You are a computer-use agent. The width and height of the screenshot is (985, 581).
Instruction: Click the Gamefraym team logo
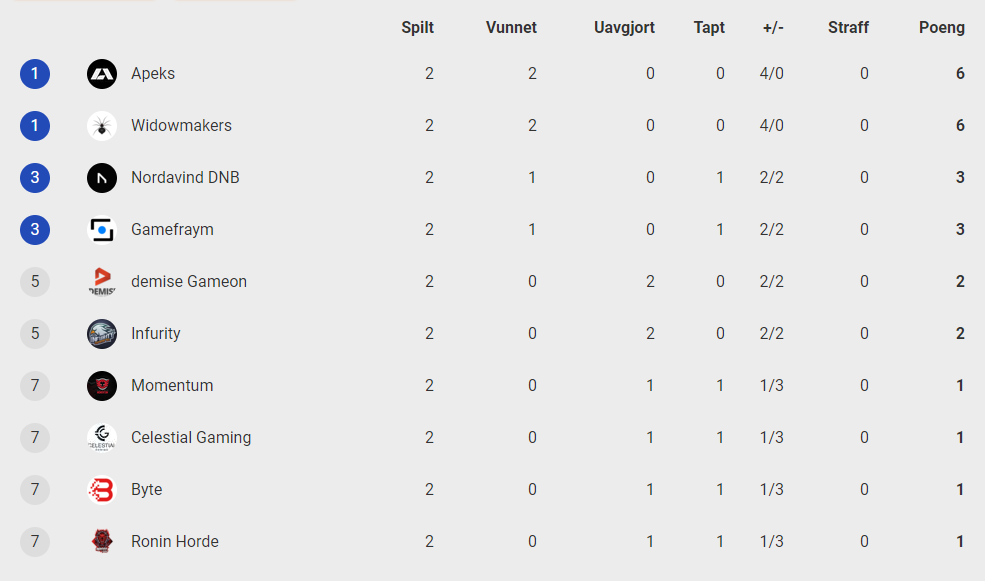[x=102, y=230]
